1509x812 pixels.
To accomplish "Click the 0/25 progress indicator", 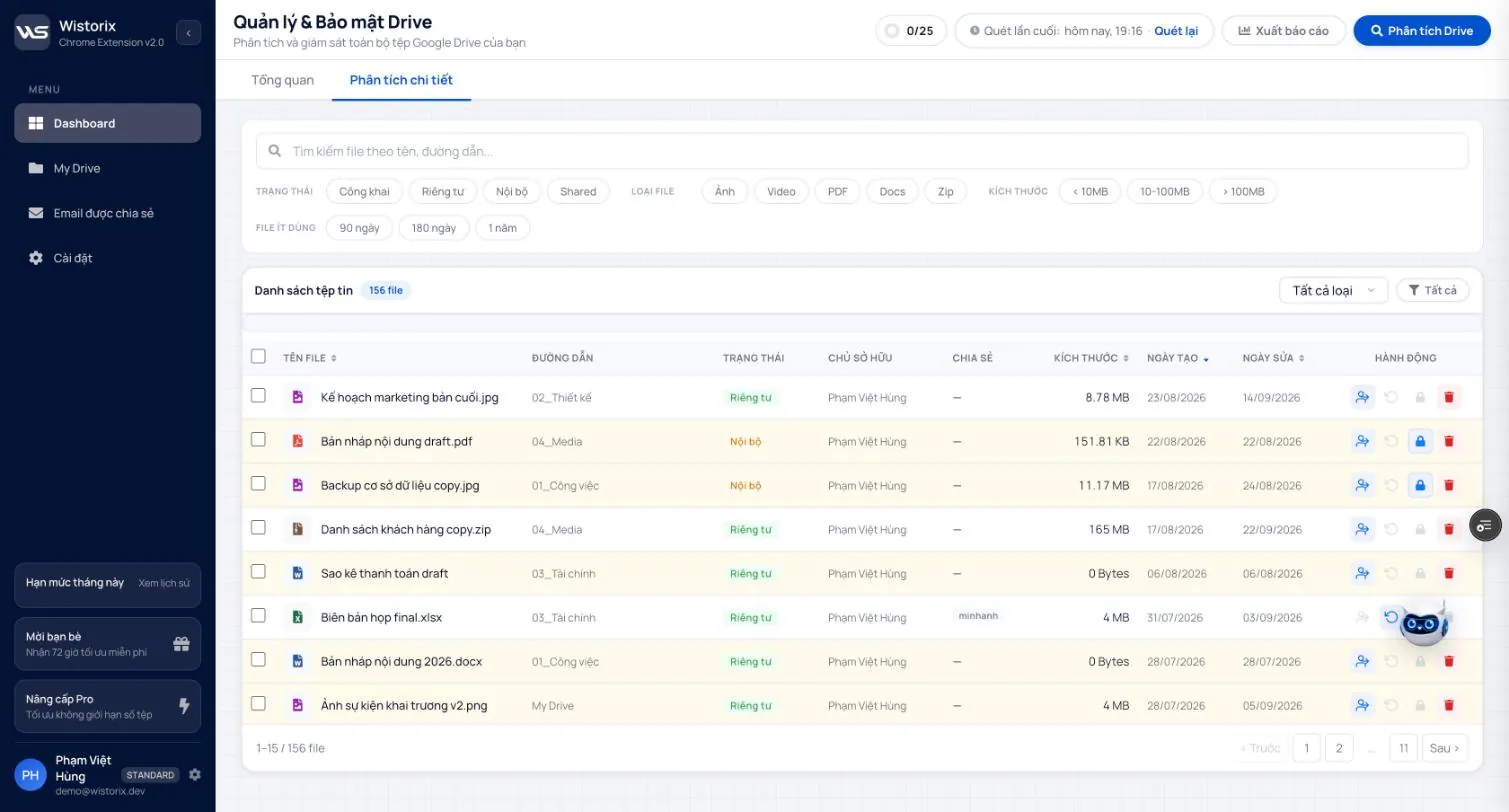I will click(910, 30).
